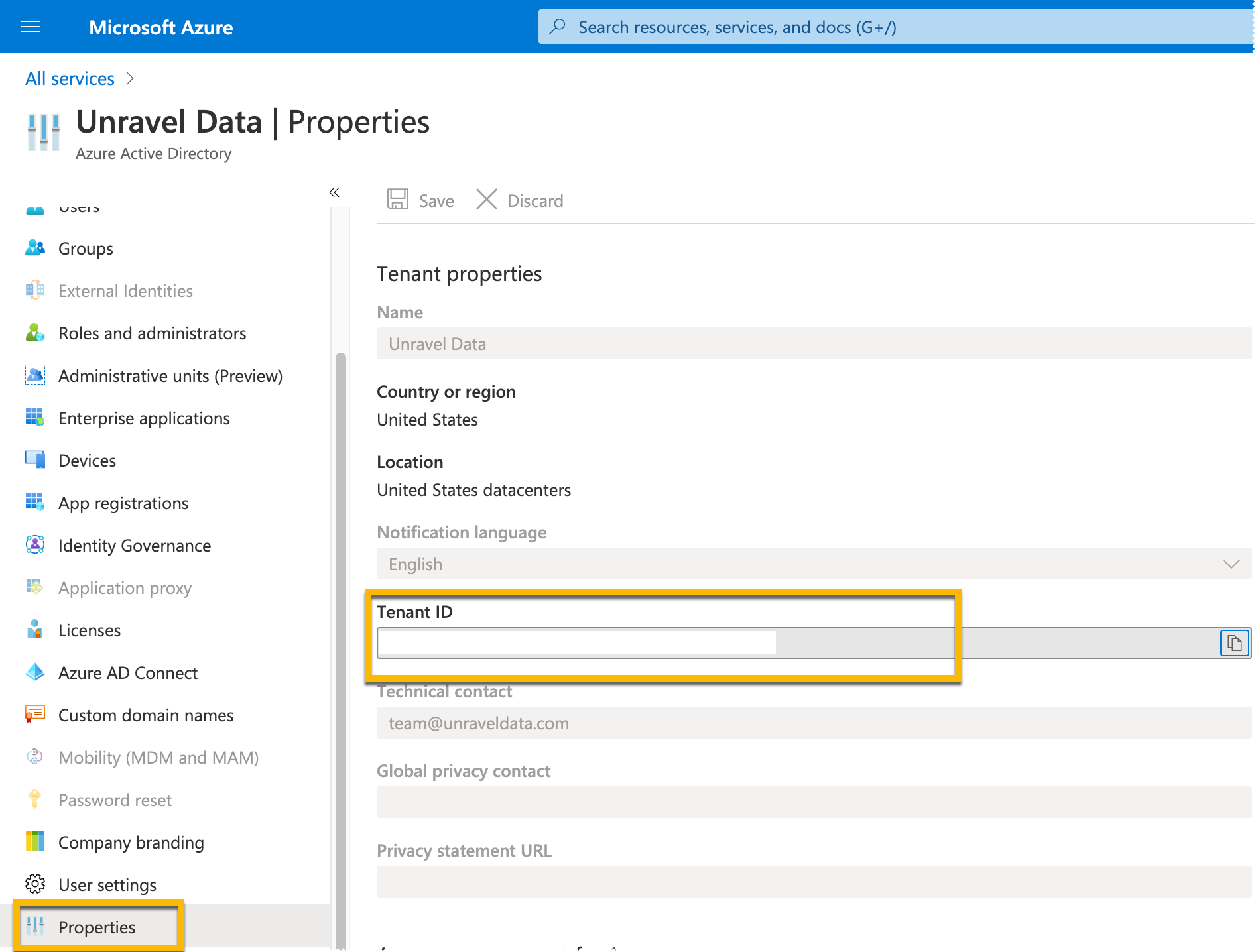Focus the search resources input box
Viewport: 1256px width, 952px height.
point(895,27)
